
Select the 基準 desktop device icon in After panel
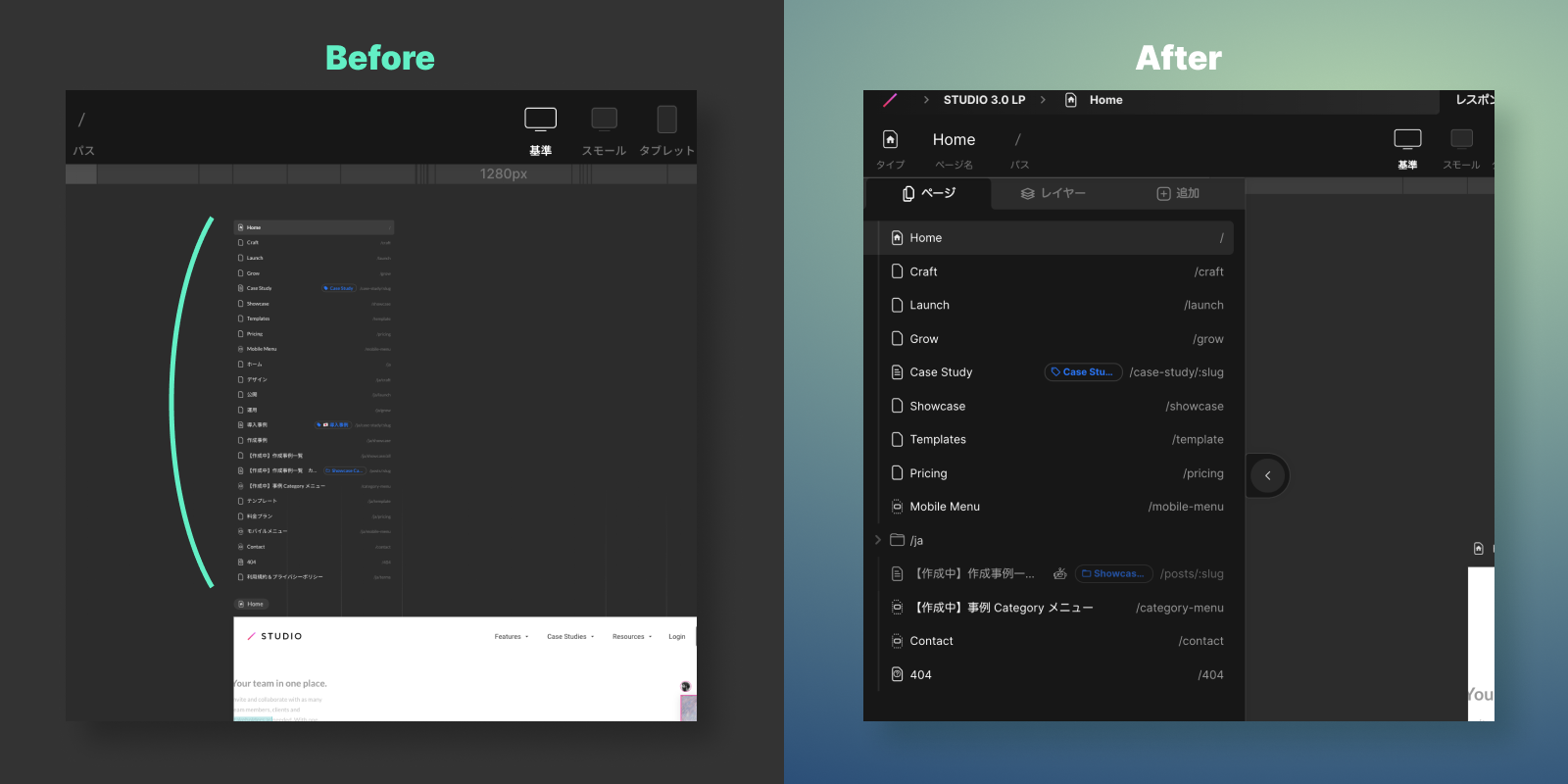1407,139
